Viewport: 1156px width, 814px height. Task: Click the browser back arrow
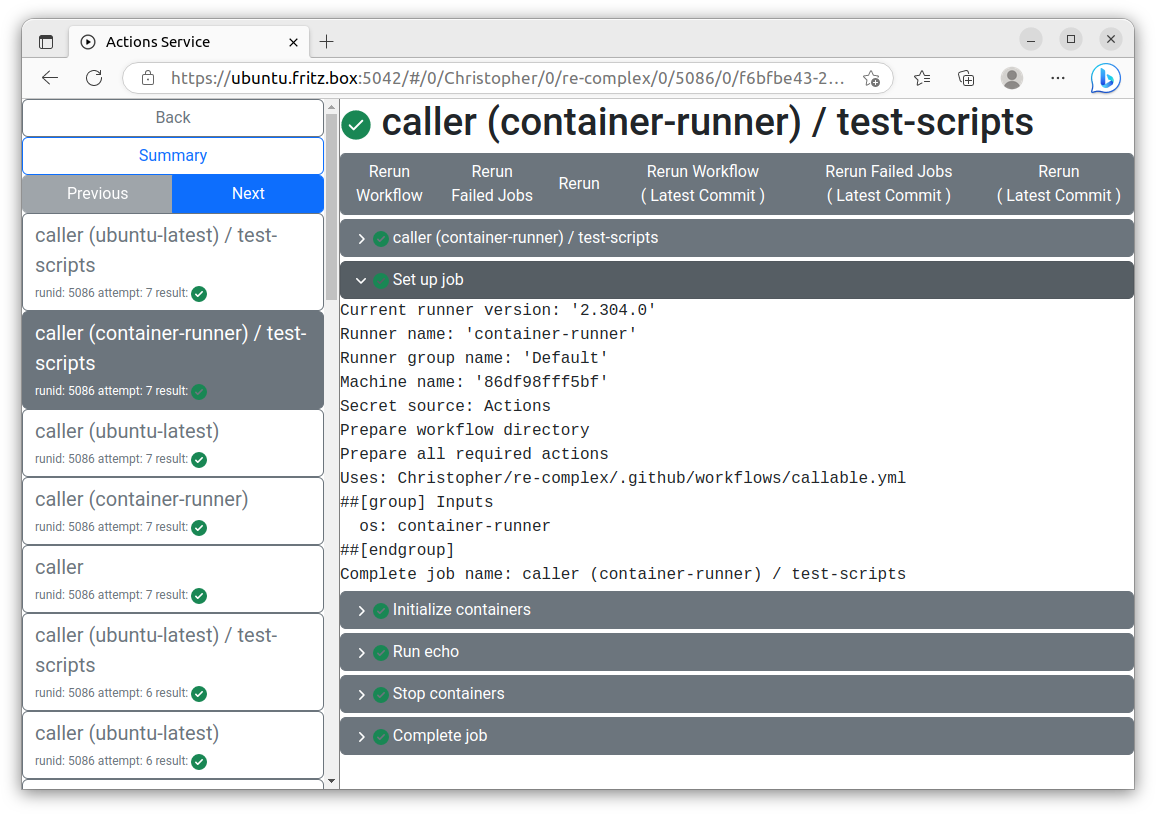[49, 78]
